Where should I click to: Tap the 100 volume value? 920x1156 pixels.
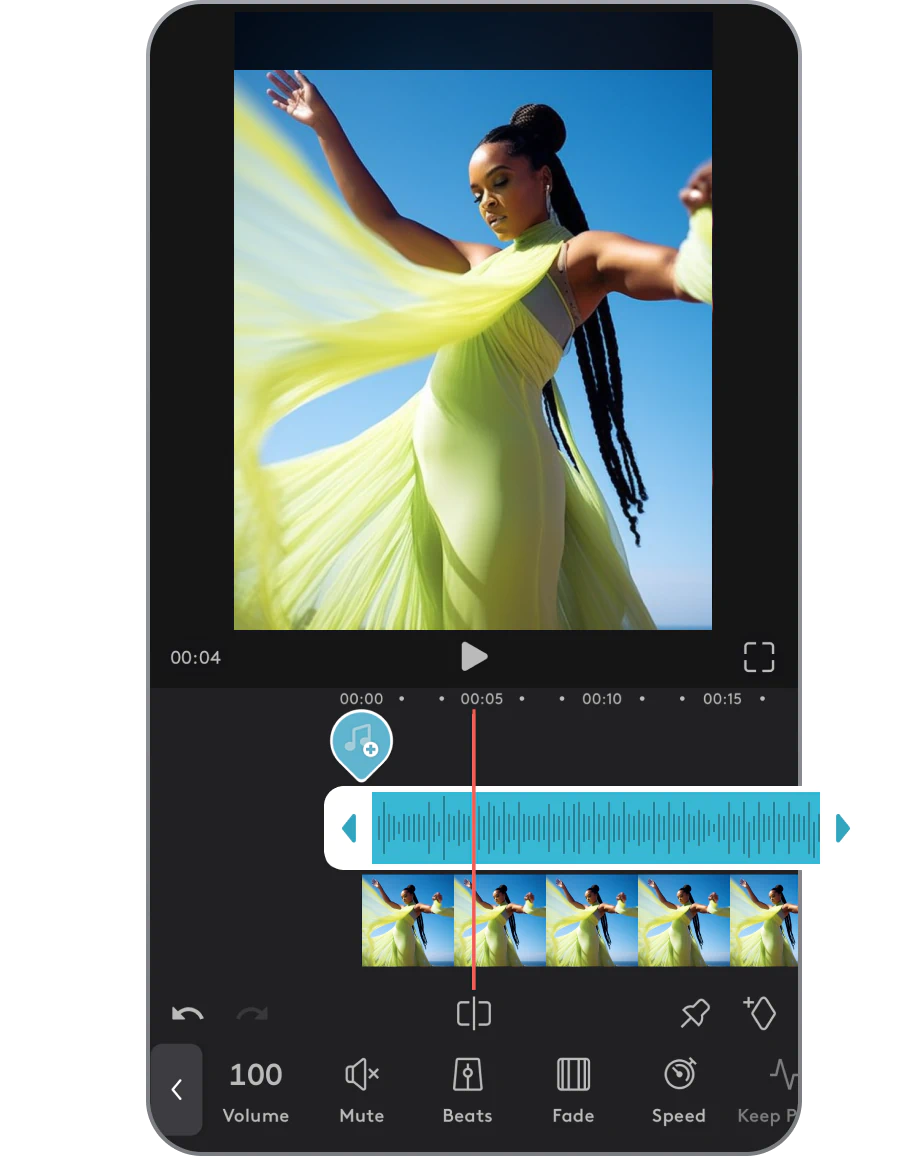click(255, 1074)
